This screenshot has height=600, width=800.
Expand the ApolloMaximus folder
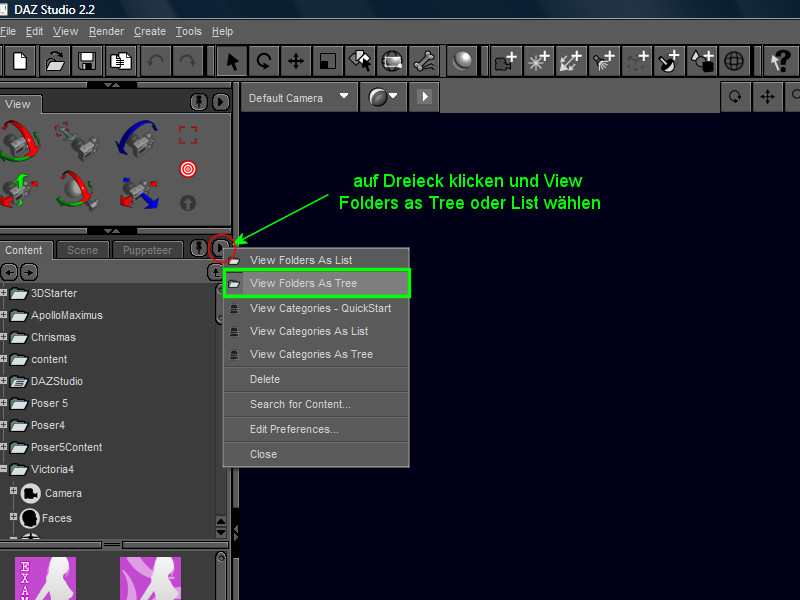pos(4,315)
